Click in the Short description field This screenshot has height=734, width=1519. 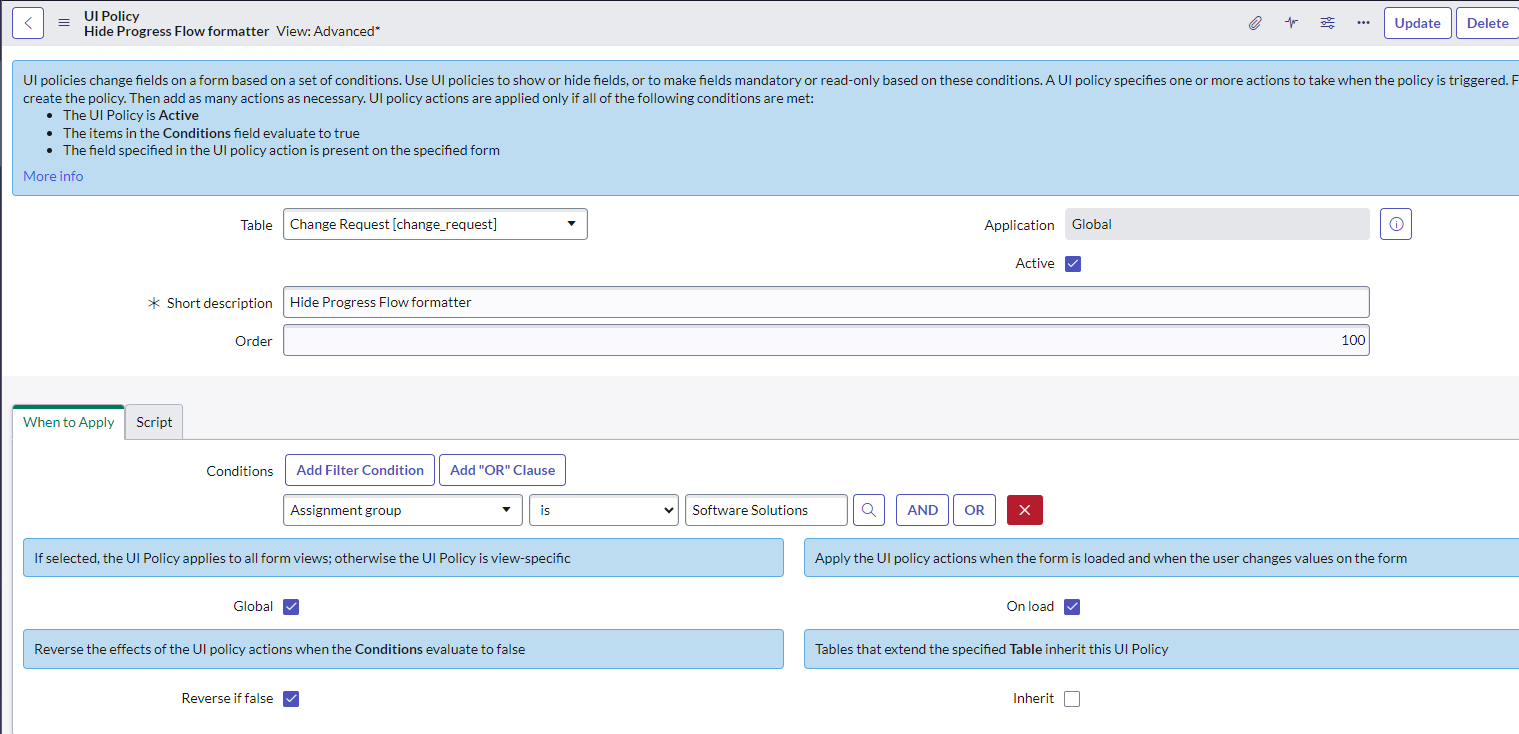pos(825,303)
